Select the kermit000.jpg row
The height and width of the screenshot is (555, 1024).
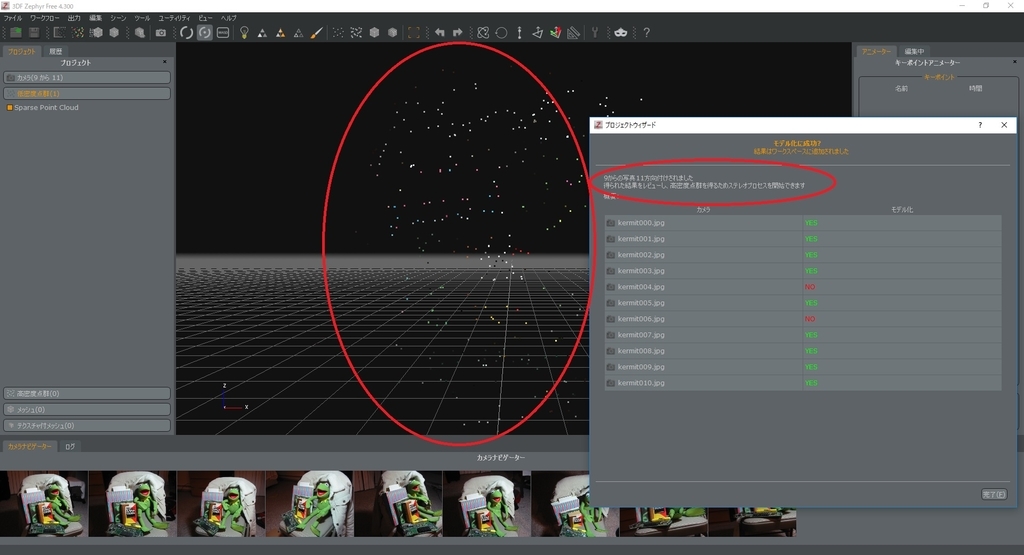tap(803, 223)
